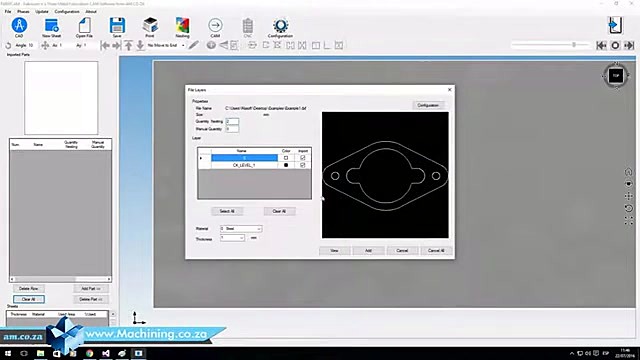The width and height of the screenshot is (640, 360).
Task: Open the About menu
Action: pos(91,11)
